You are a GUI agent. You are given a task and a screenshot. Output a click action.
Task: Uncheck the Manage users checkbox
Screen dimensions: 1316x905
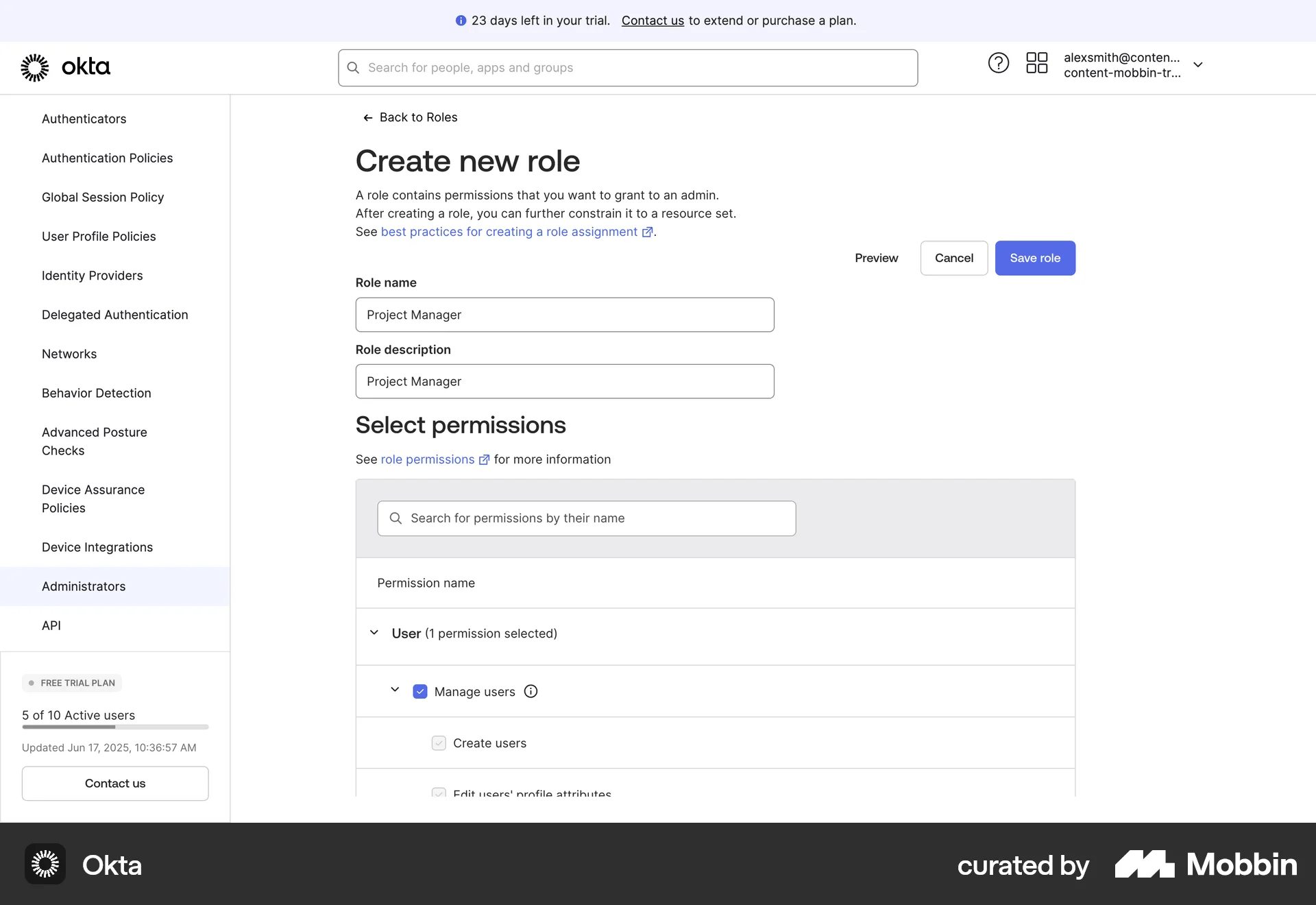click(x=420, y=691)
